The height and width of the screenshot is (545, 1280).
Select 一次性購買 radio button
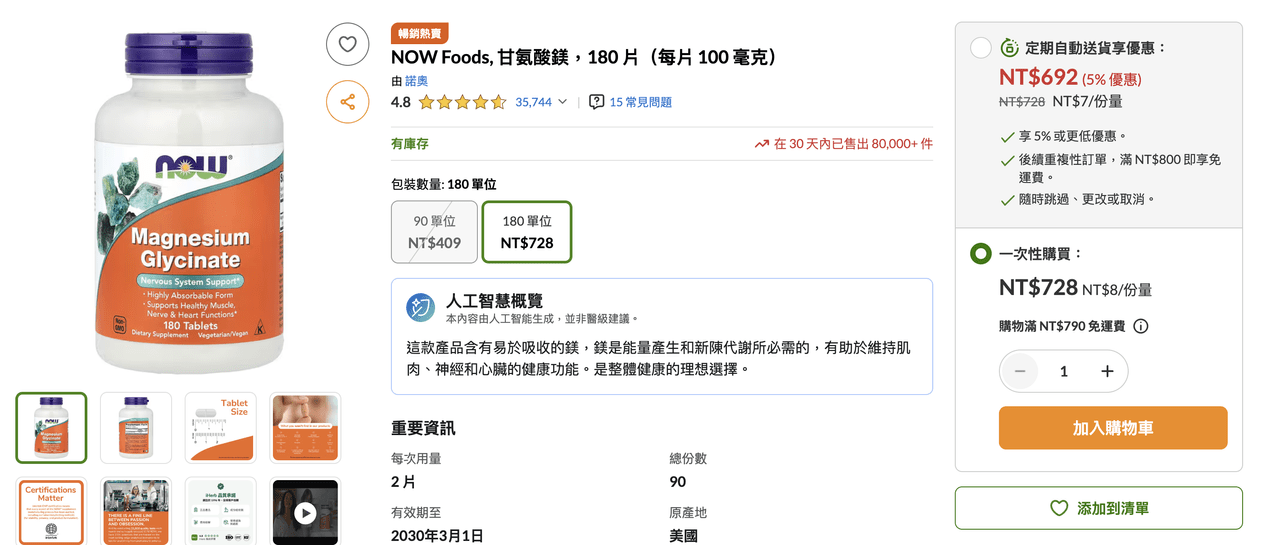(981, 254)
